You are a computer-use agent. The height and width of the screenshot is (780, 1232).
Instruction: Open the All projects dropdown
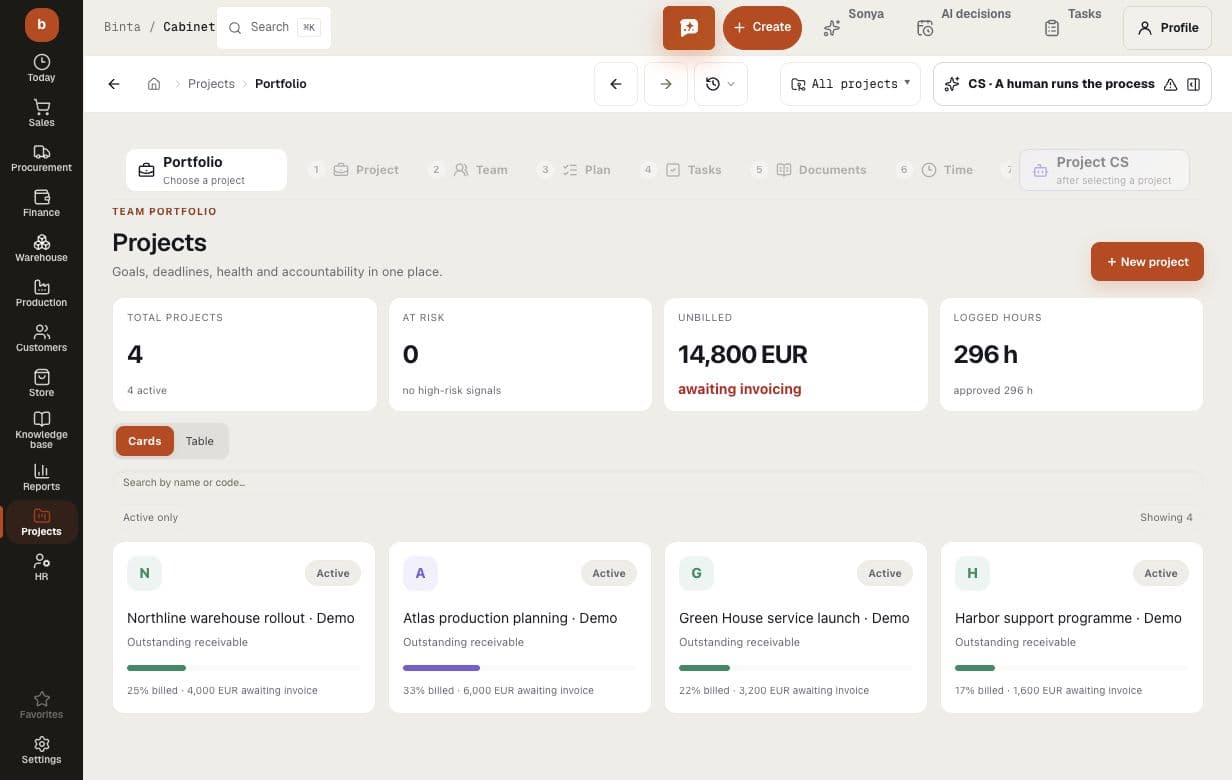(850, 84)
